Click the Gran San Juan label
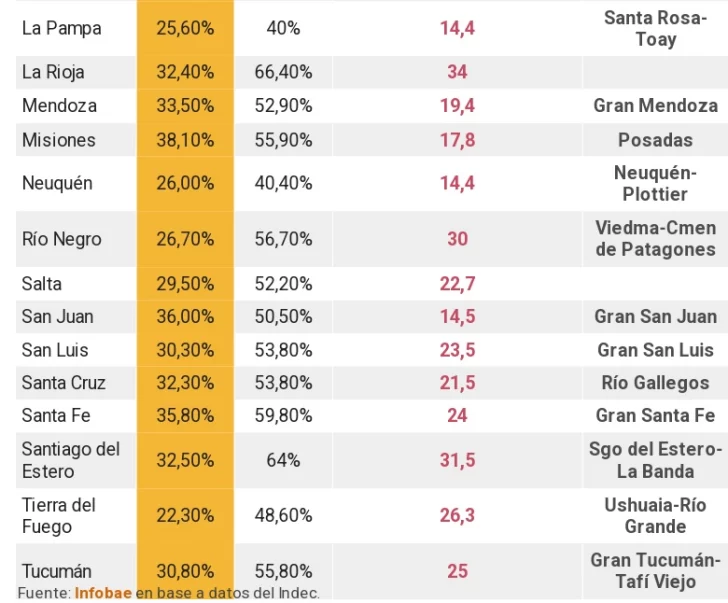Viewport: 728px width, 603px height. pos(655,316)
